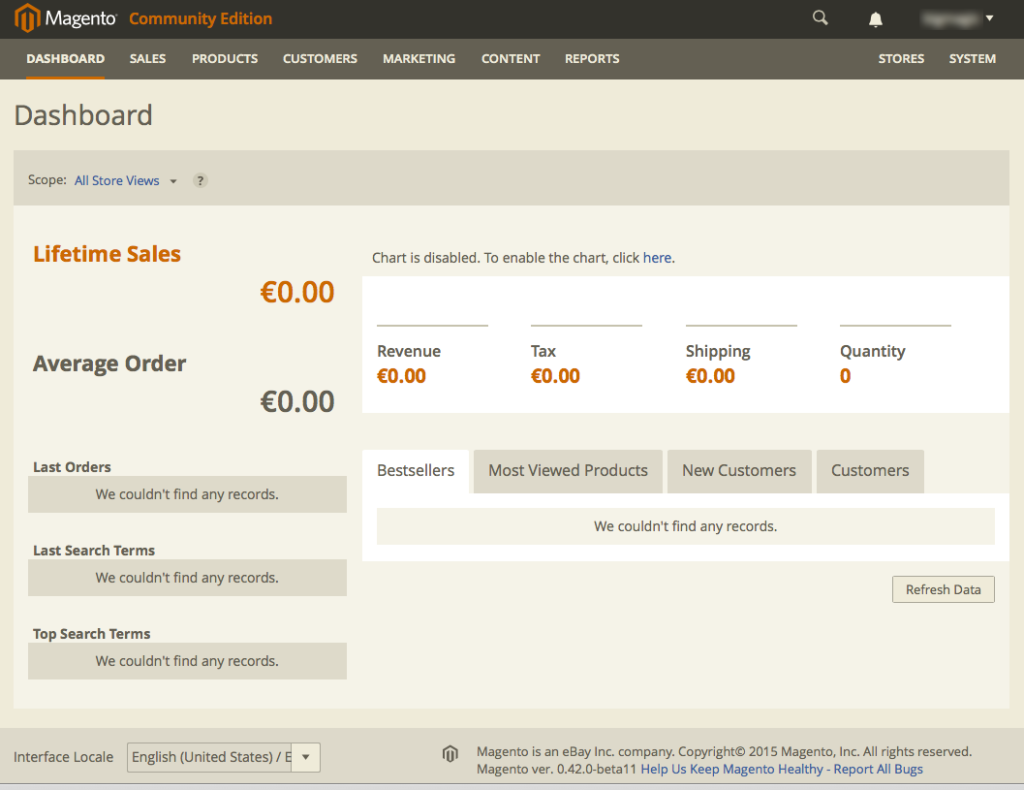This screenshot has height=790, width=1024.
Task: Click the Average Order heading
Action: 110,364
